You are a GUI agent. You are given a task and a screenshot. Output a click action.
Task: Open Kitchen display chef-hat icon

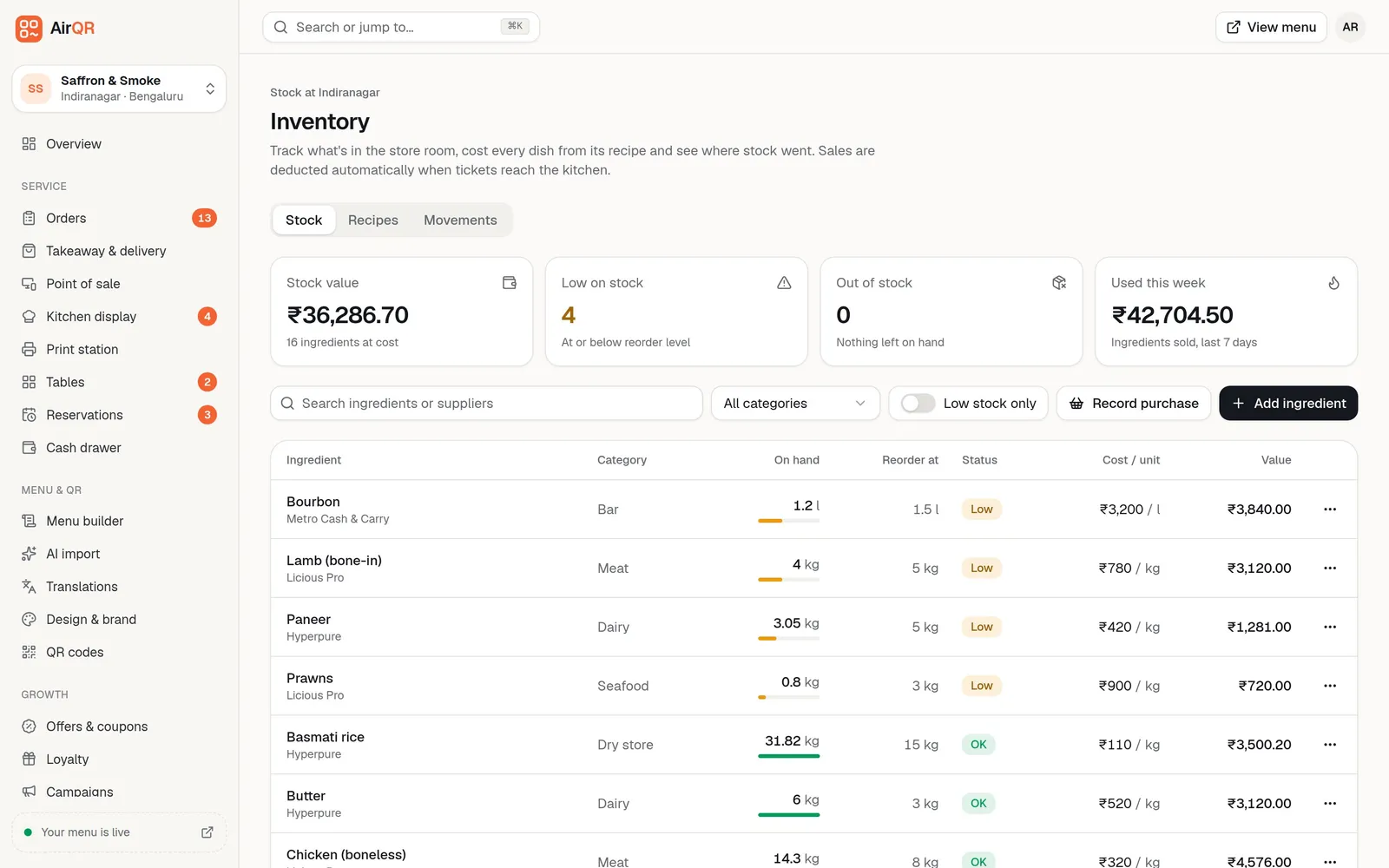pyautogui.click(x=29, y=317)
